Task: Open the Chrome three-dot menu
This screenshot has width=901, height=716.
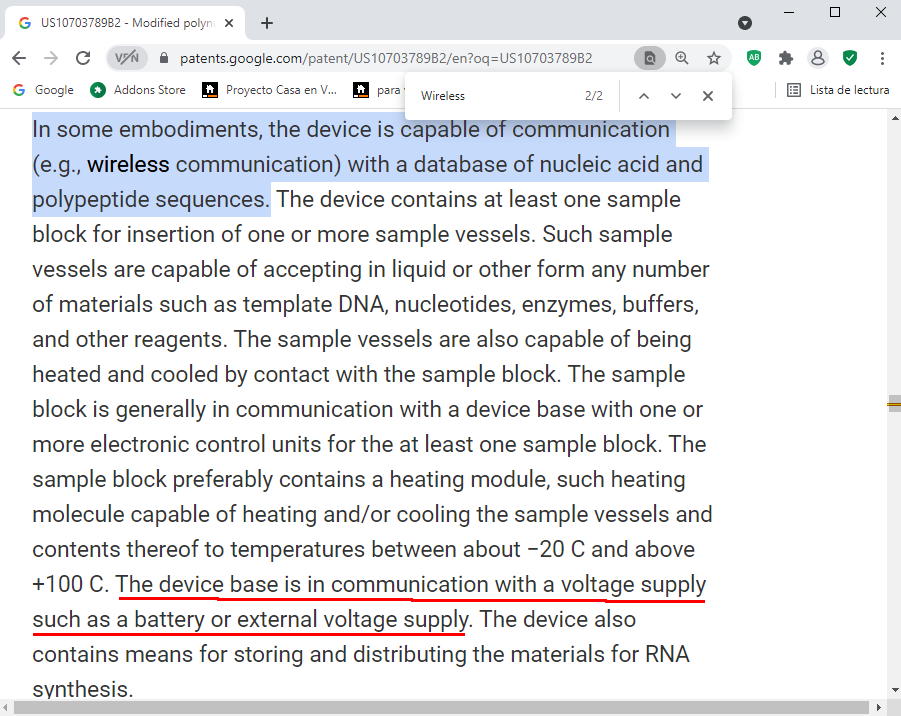Action: (x=882, y=58)
